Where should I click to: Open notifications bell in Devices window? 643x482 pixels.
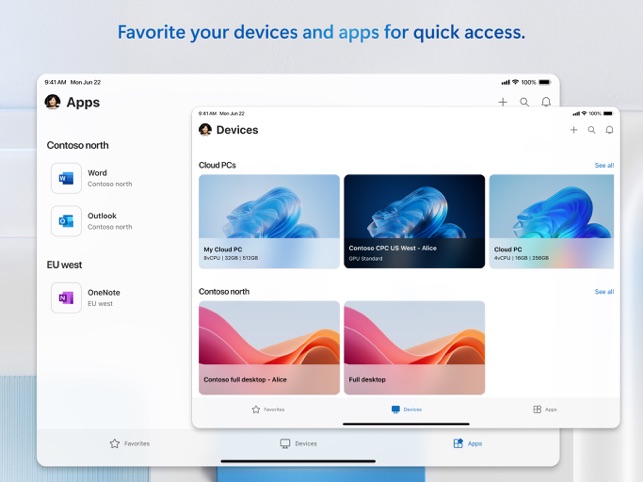[609, 130]
